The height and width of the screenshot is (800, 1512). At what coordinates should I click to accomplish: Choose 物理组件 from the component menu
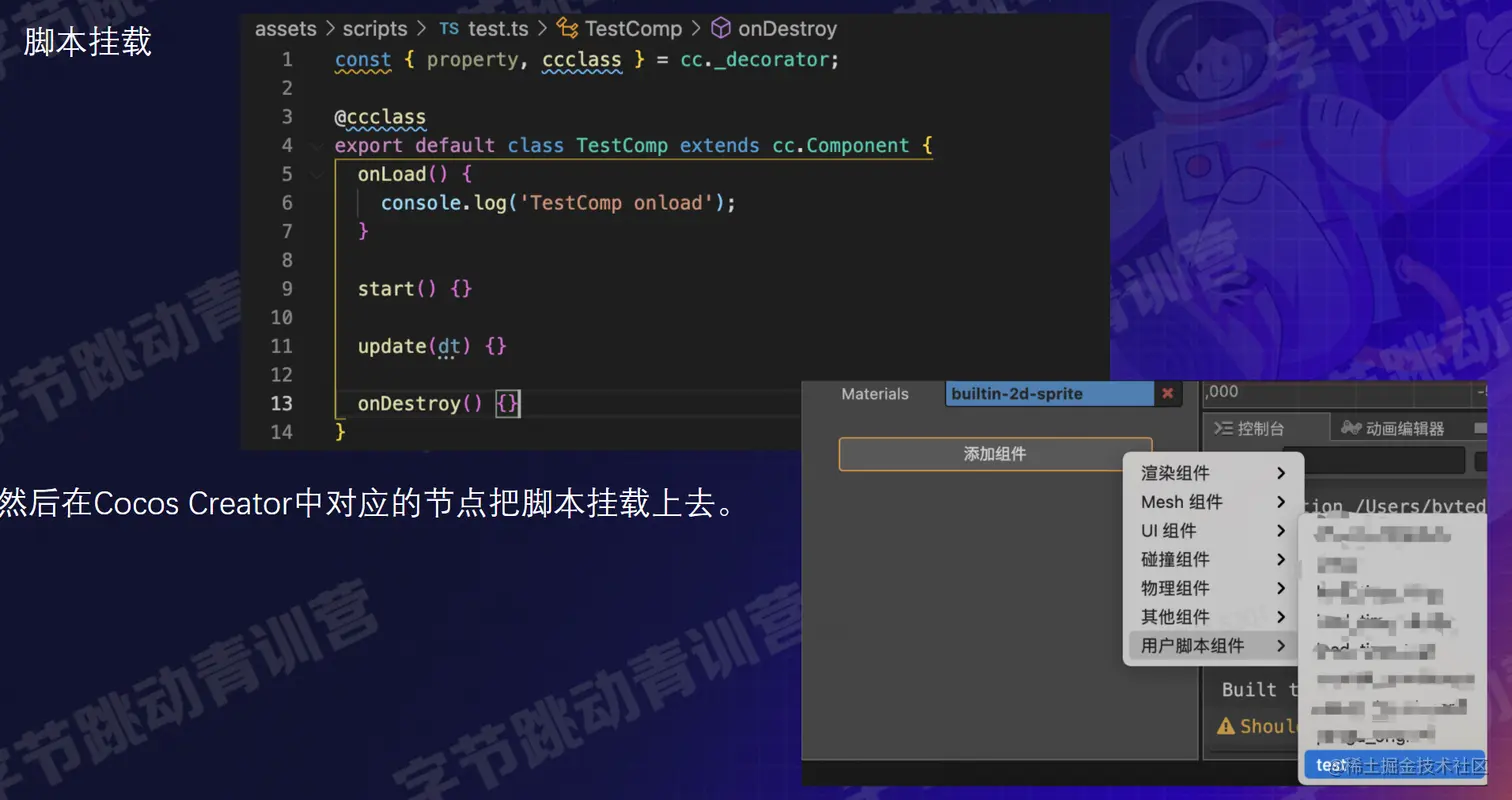[x=1213, y=588]
